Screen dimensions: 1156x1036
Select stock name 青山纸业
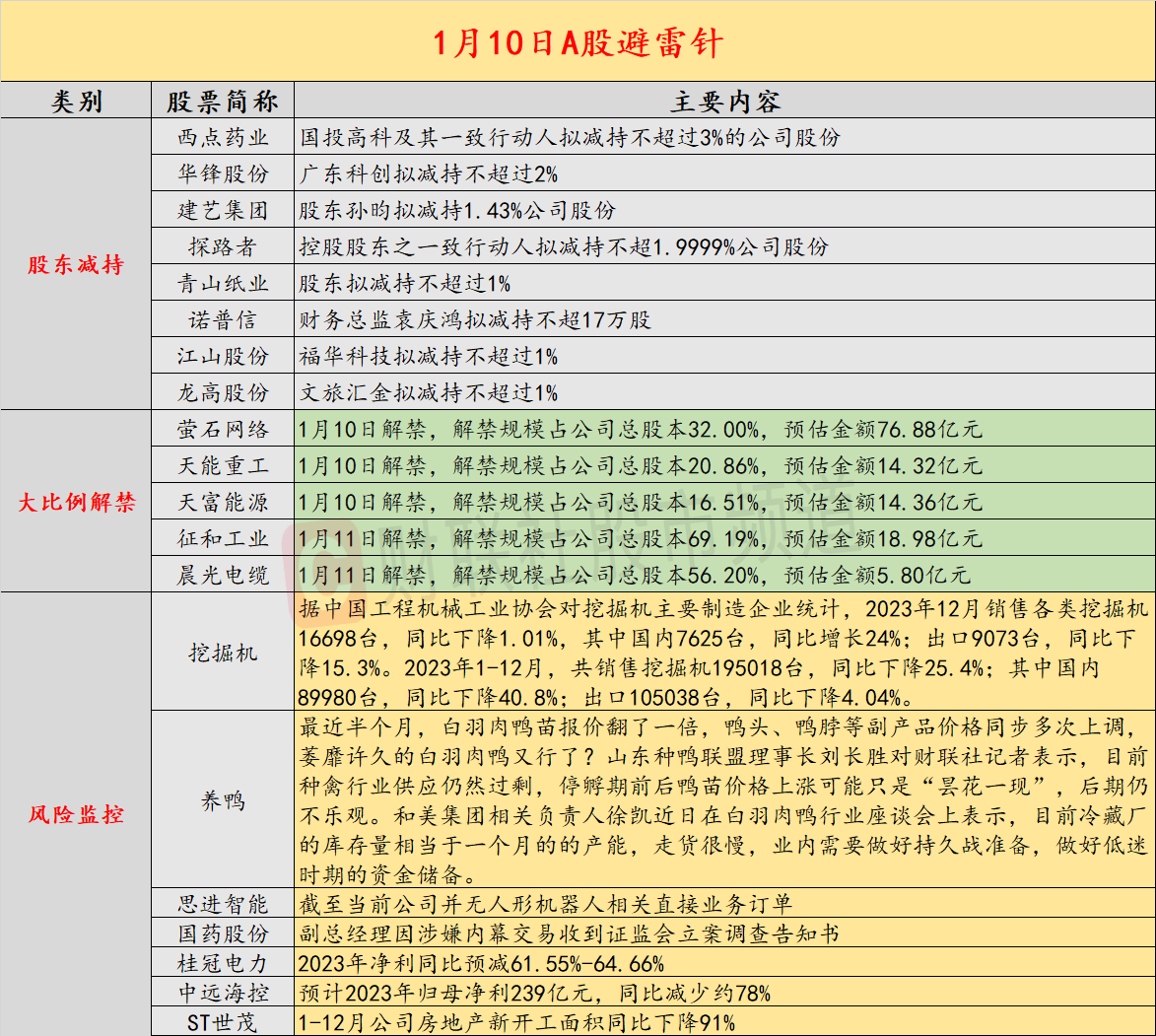223,283
